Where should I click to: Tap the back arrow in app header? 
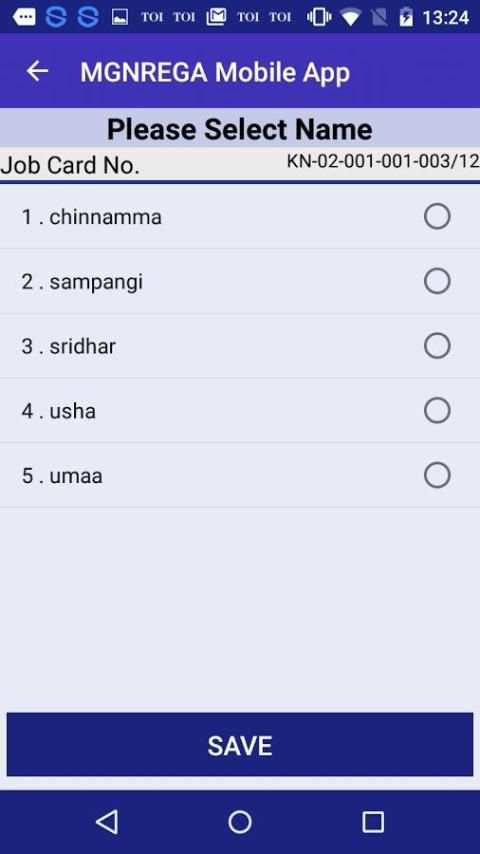[38, 71]
